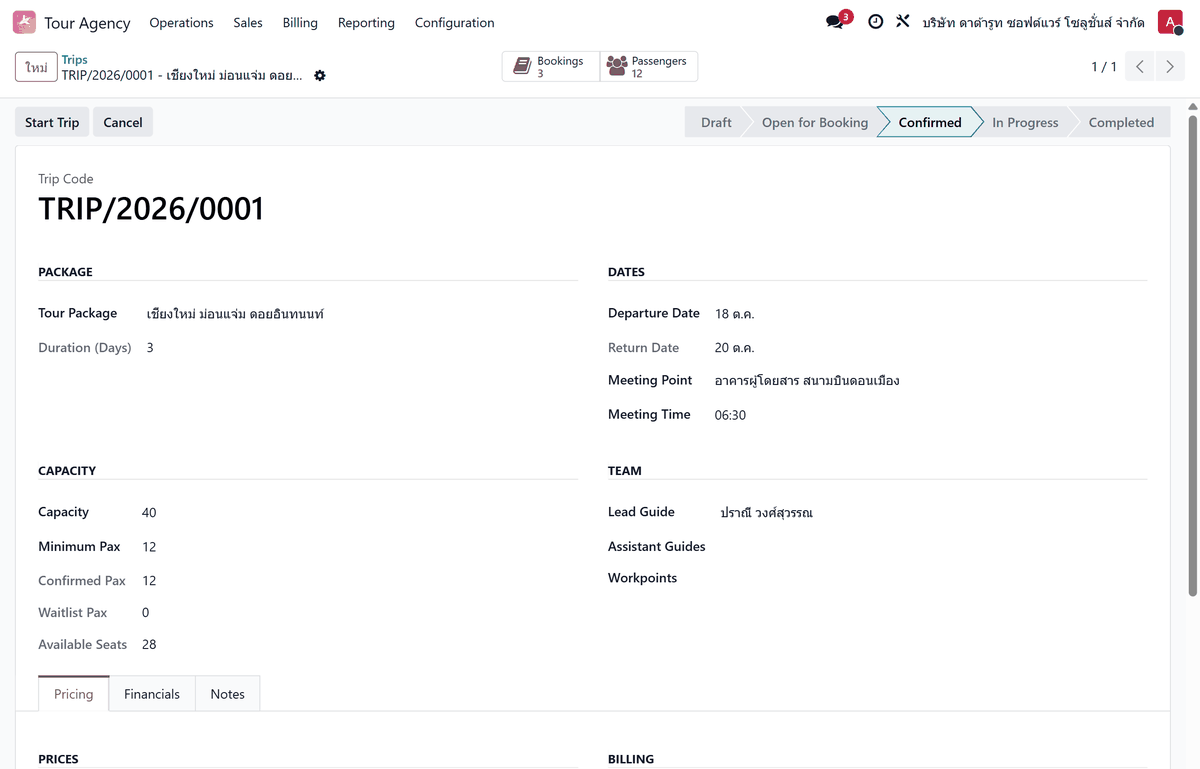The image size is (1200, 769).
Task: Edit the Meeting Point field
Action: (930, 381)
